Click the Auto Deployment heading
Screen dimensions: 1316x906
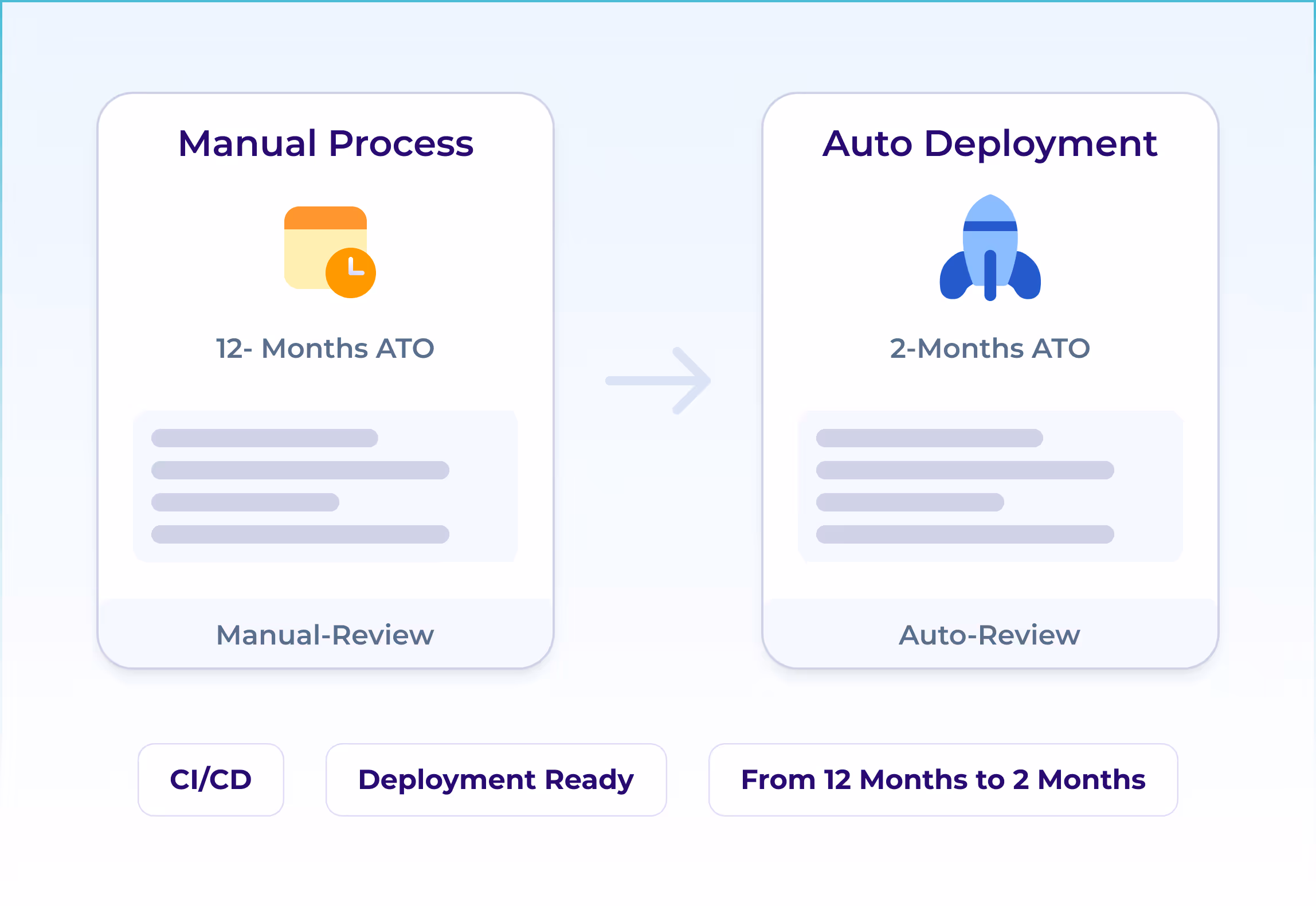(990, 143)
